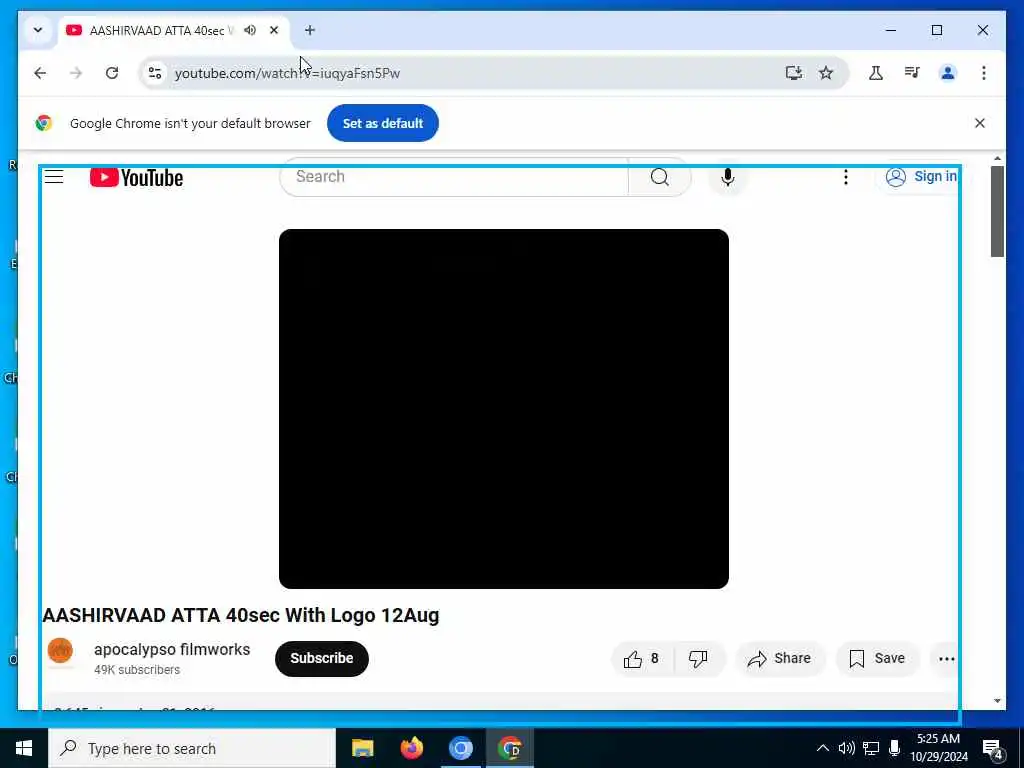The width and height of the screenshot is (1024, 768).
Task: Install app icon in address bar
Action: pyautogui.click(x=793, y=73)
